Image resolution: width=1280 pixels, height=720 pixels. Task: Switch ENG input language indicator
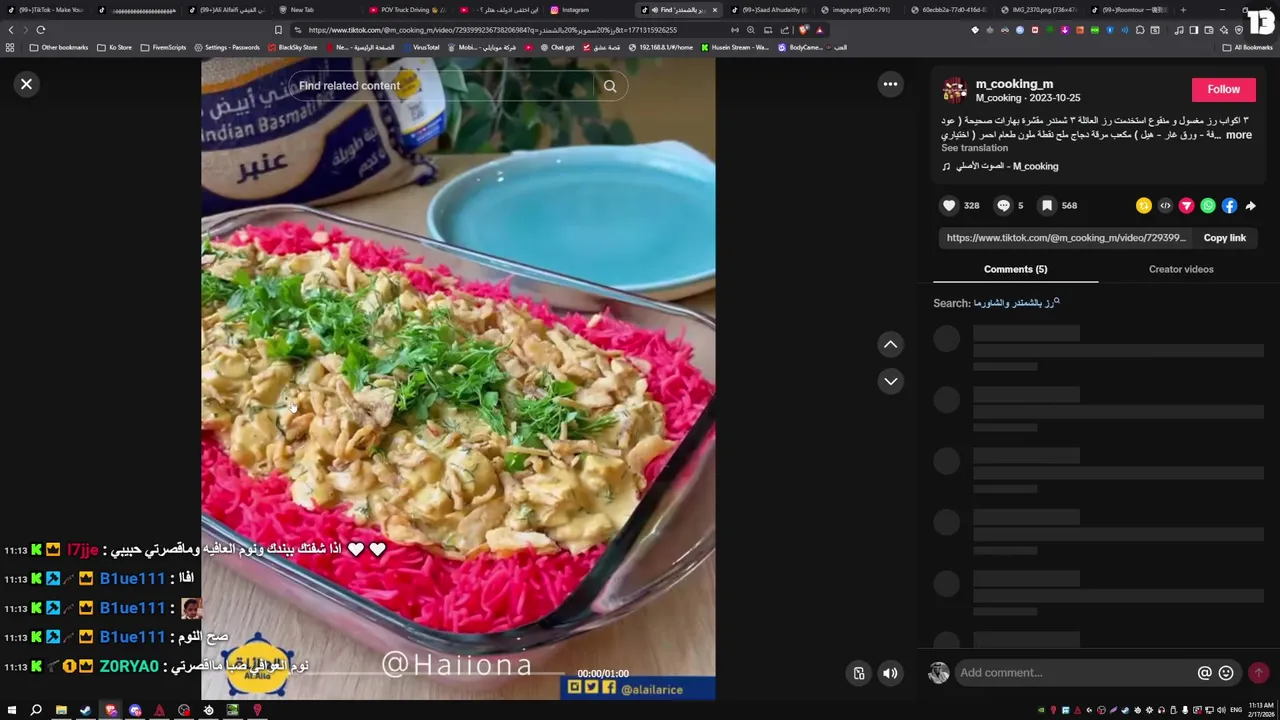(x=1238, y=710)
